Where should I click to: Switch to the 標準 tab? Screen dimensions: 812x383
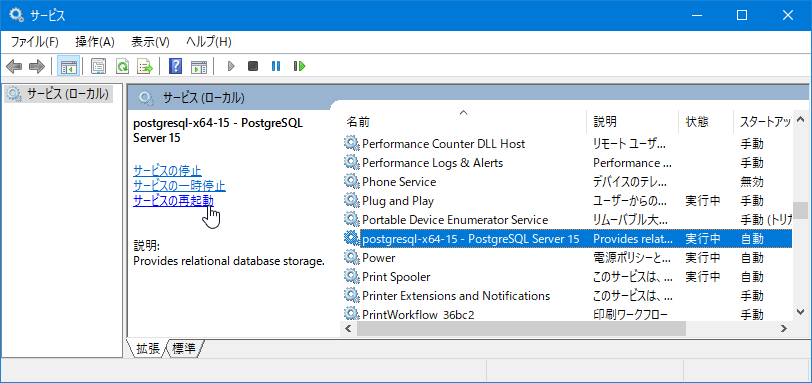(x=184, y=349)
